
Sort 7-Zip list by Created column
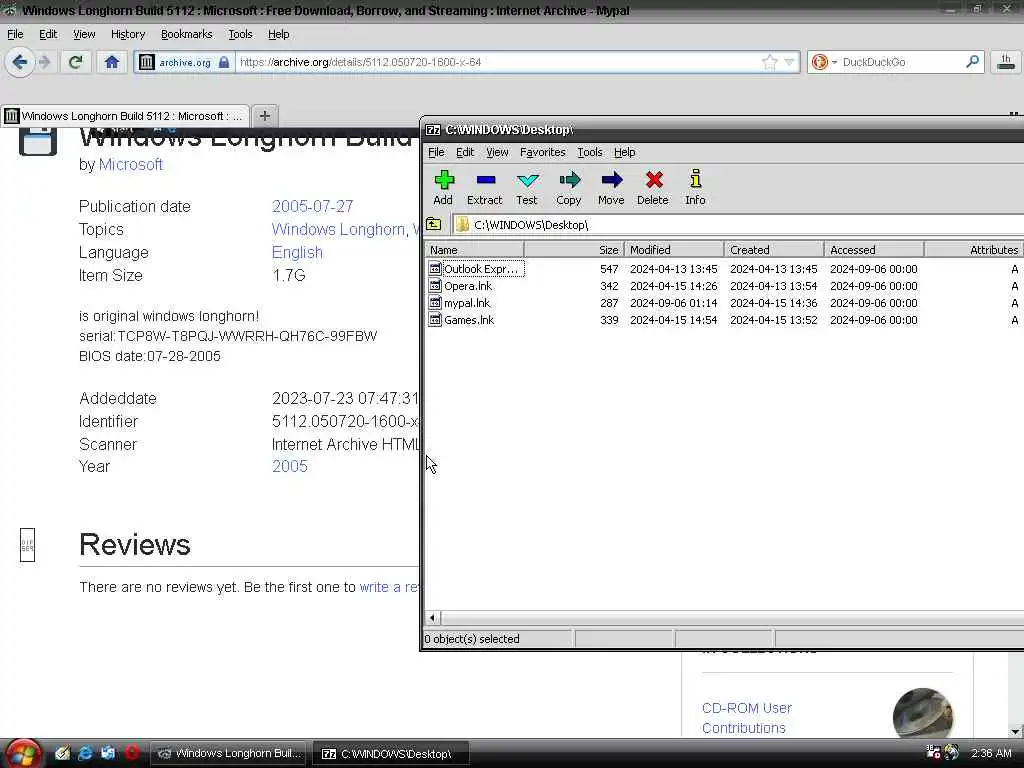coord(775,249)
